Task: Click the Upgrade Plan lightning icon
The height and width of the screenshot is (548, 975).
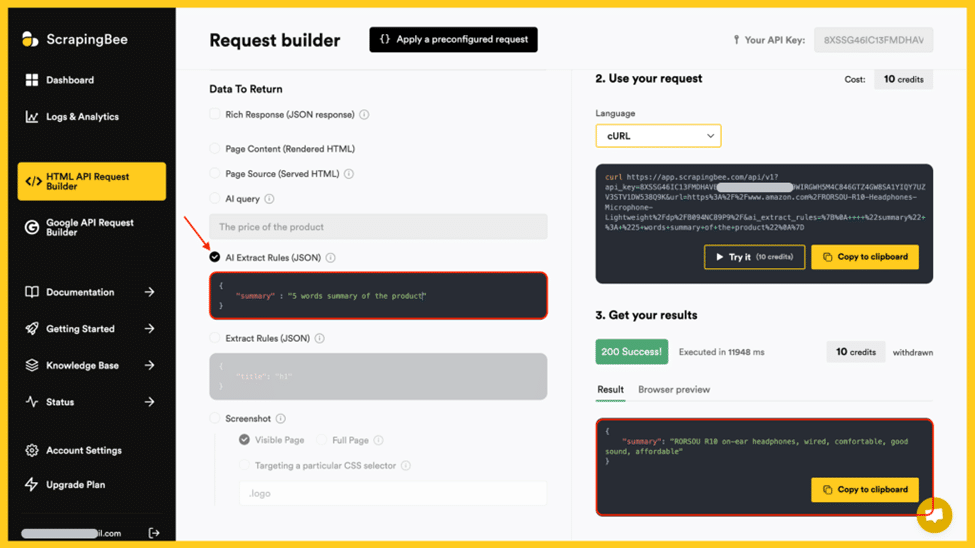Action: tap(32, 485)
